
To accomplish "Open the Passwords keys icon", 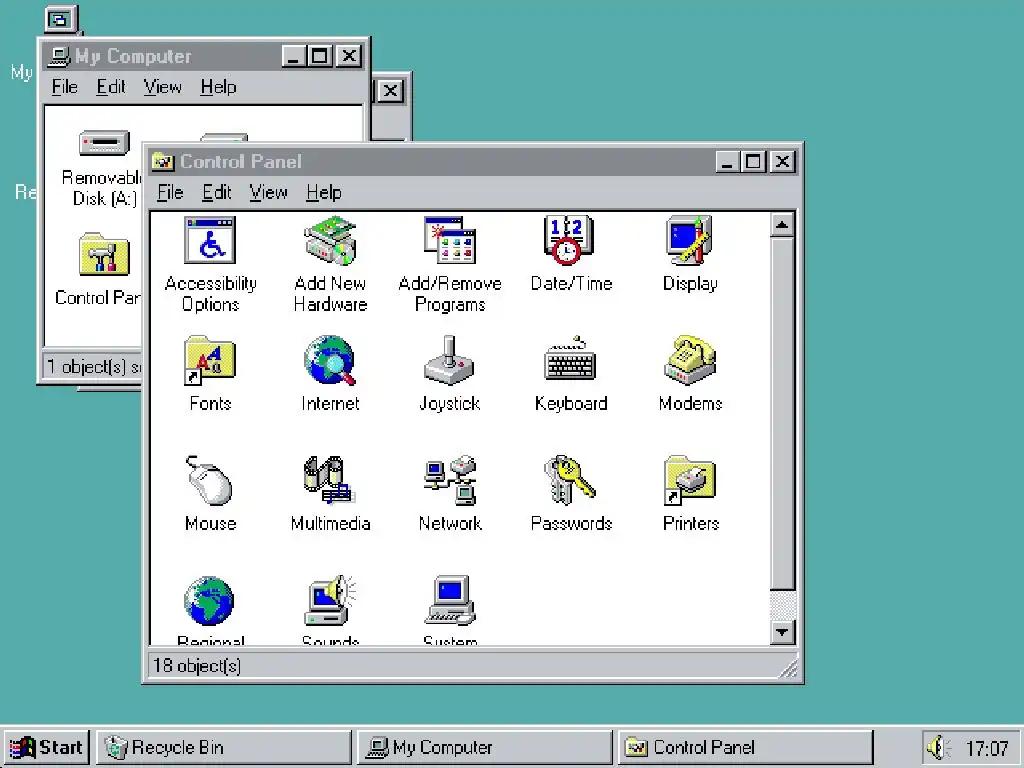I will point(569,481).
